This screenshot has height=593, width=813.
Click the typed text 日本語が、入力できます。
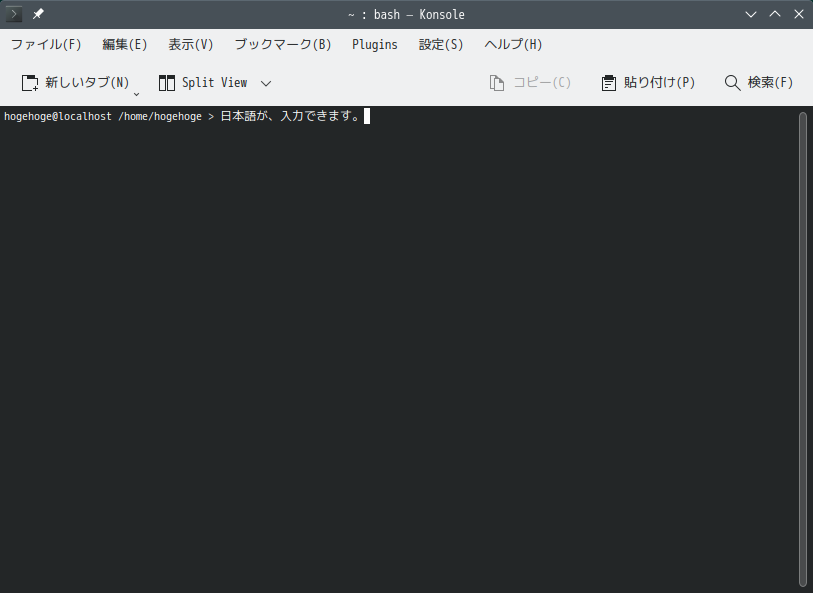(291, 116)
